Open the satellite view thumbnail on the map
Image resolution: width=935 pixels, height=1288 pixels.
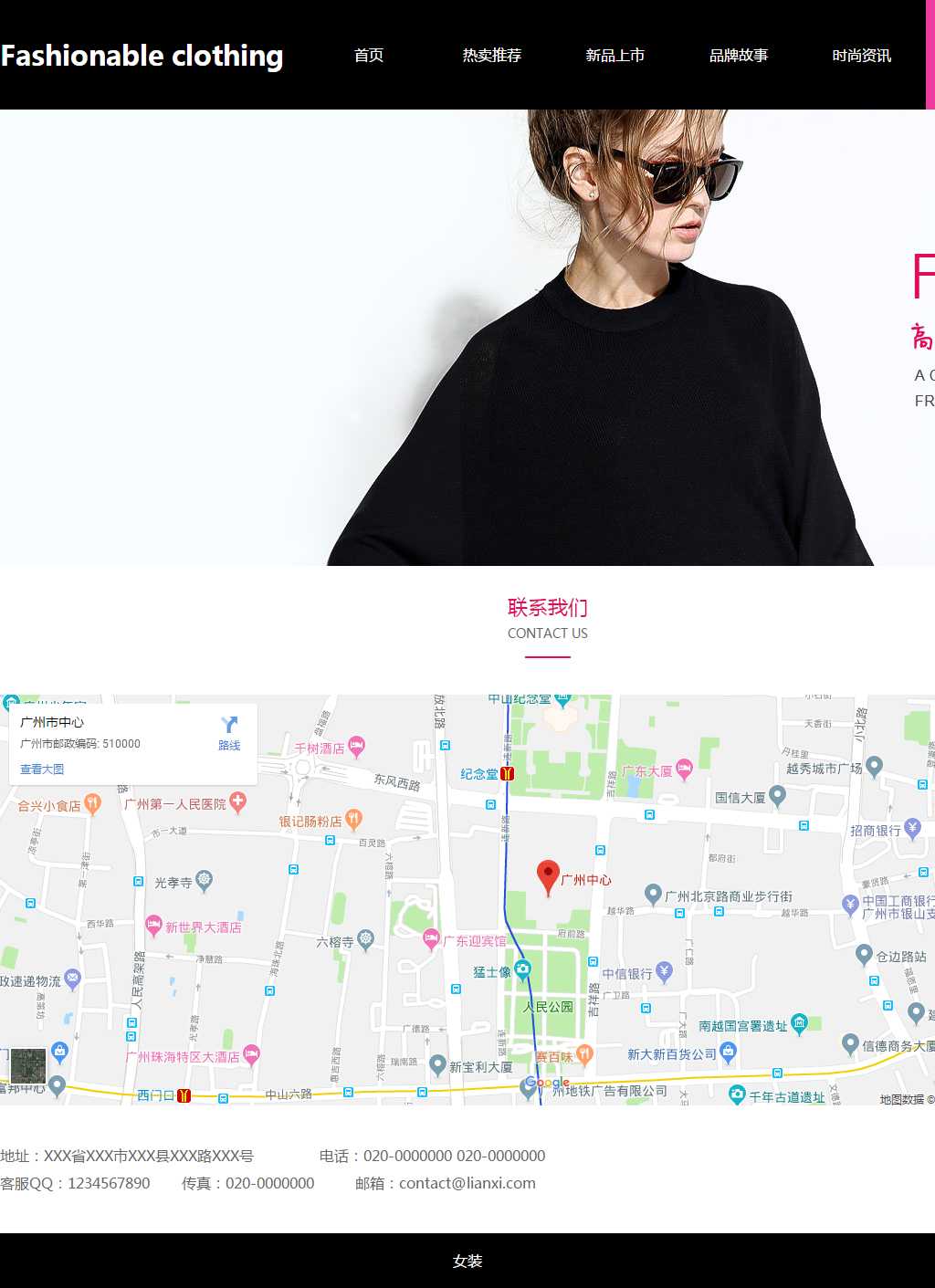(x=28, y=1066)
